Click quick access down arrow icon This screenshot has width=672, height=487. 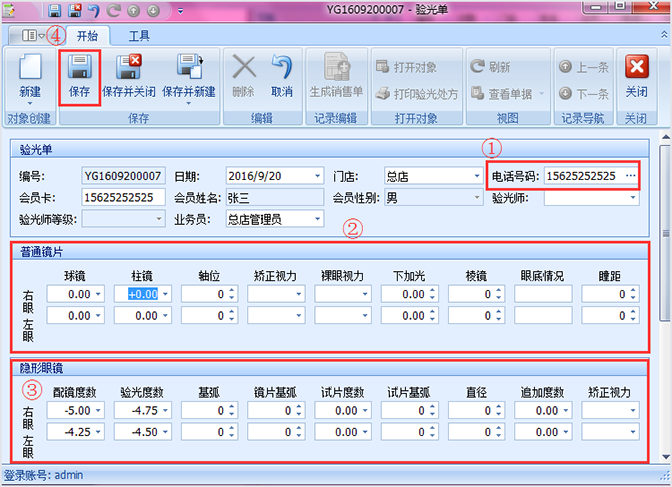[x=153, y=10]
